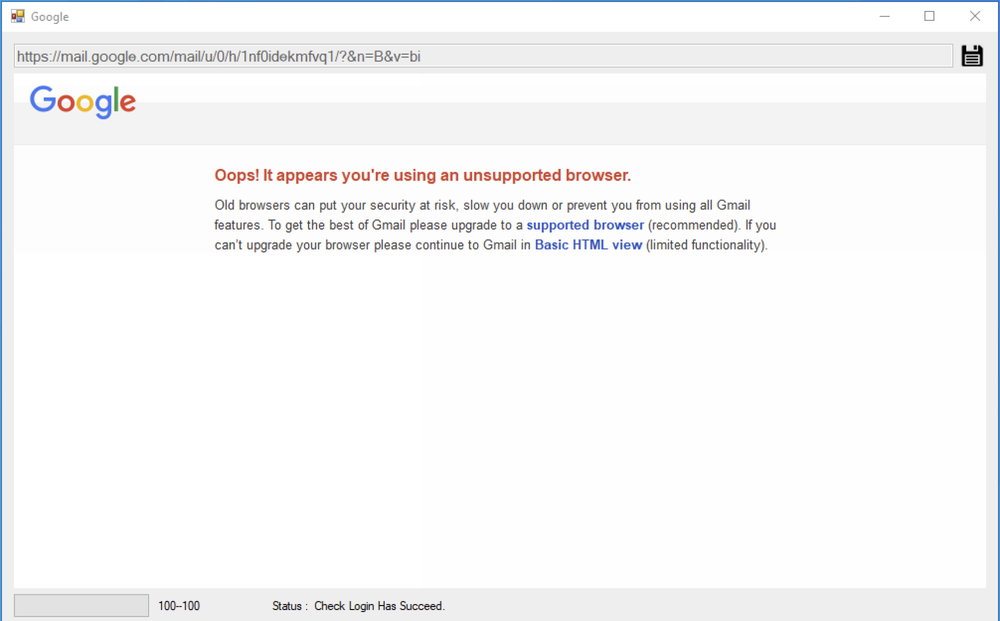Click the 100--100 label in the status bar
The width and height of the screenshot is (1000, 621).
[178, 605]
